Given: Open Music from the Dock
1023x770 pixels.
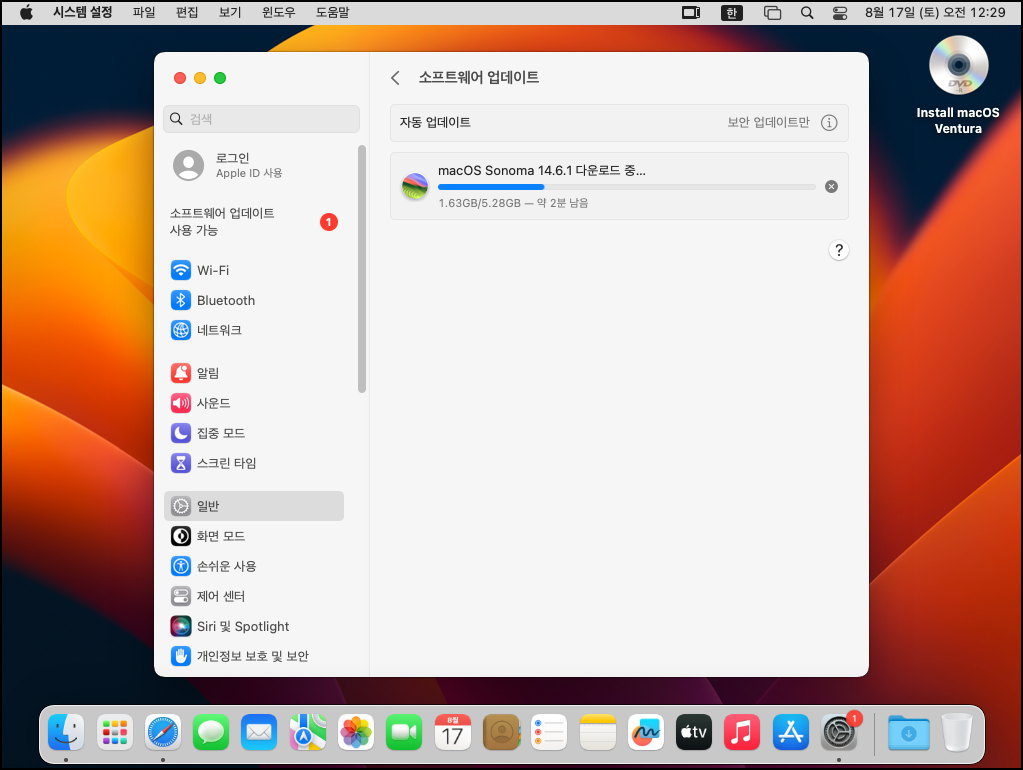Looking at the screenshot, I should coord(742,732).
